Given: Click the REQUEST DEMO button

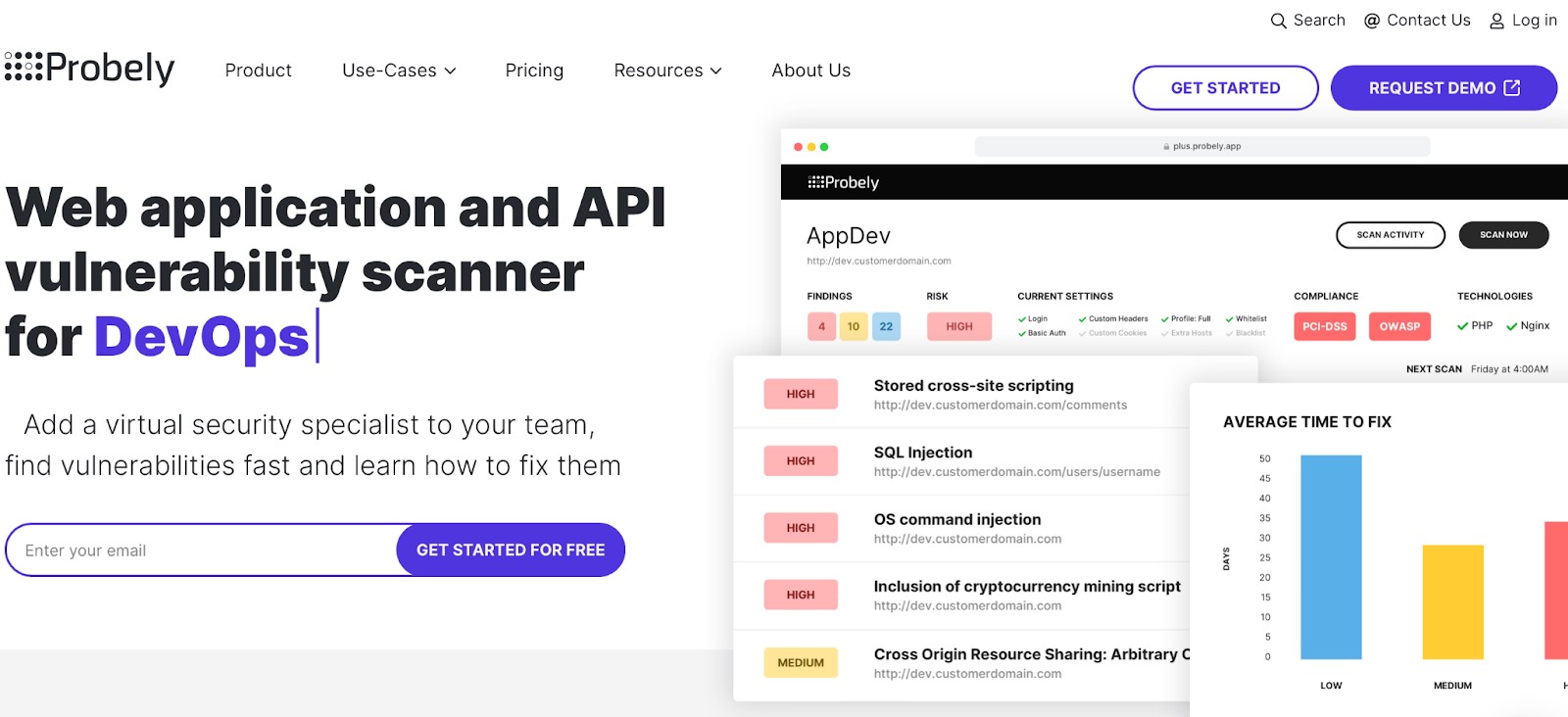Looking at the screenshot, I should [1444, 88].
